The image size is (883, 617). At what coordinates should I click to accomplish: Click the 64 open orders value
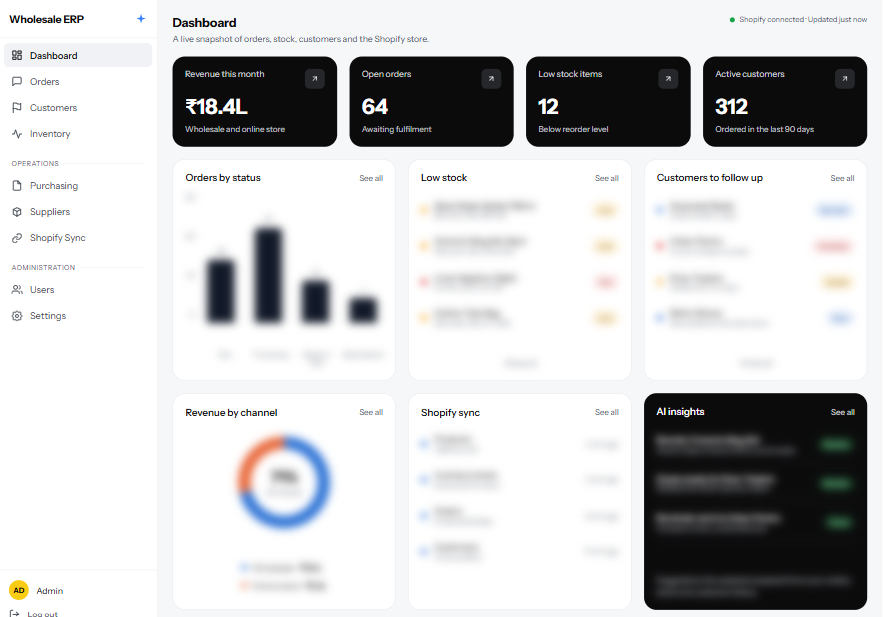pyautogui.click(x=374, y=106)
